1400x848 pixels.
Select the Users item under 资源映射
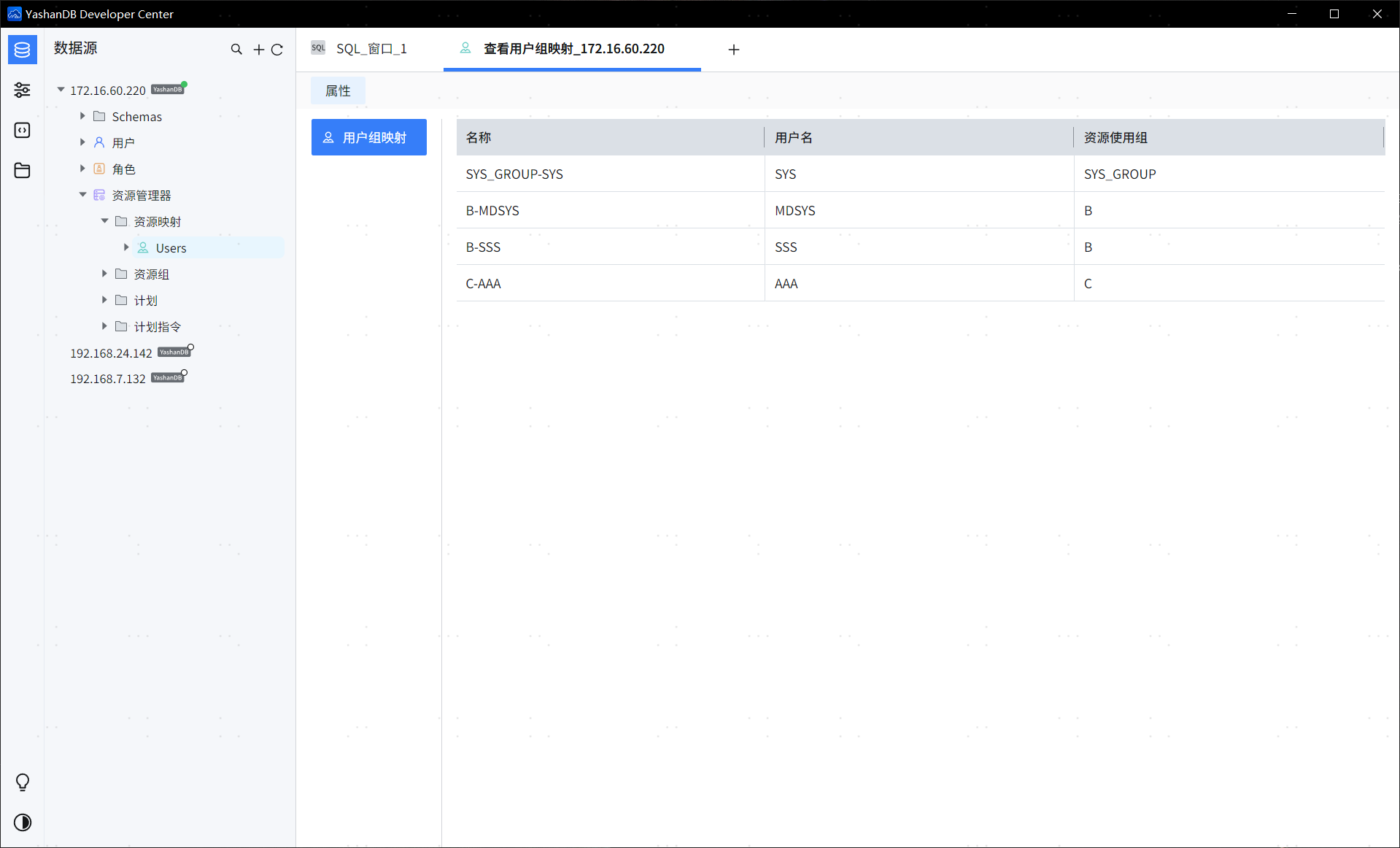[x=171, y=248]
